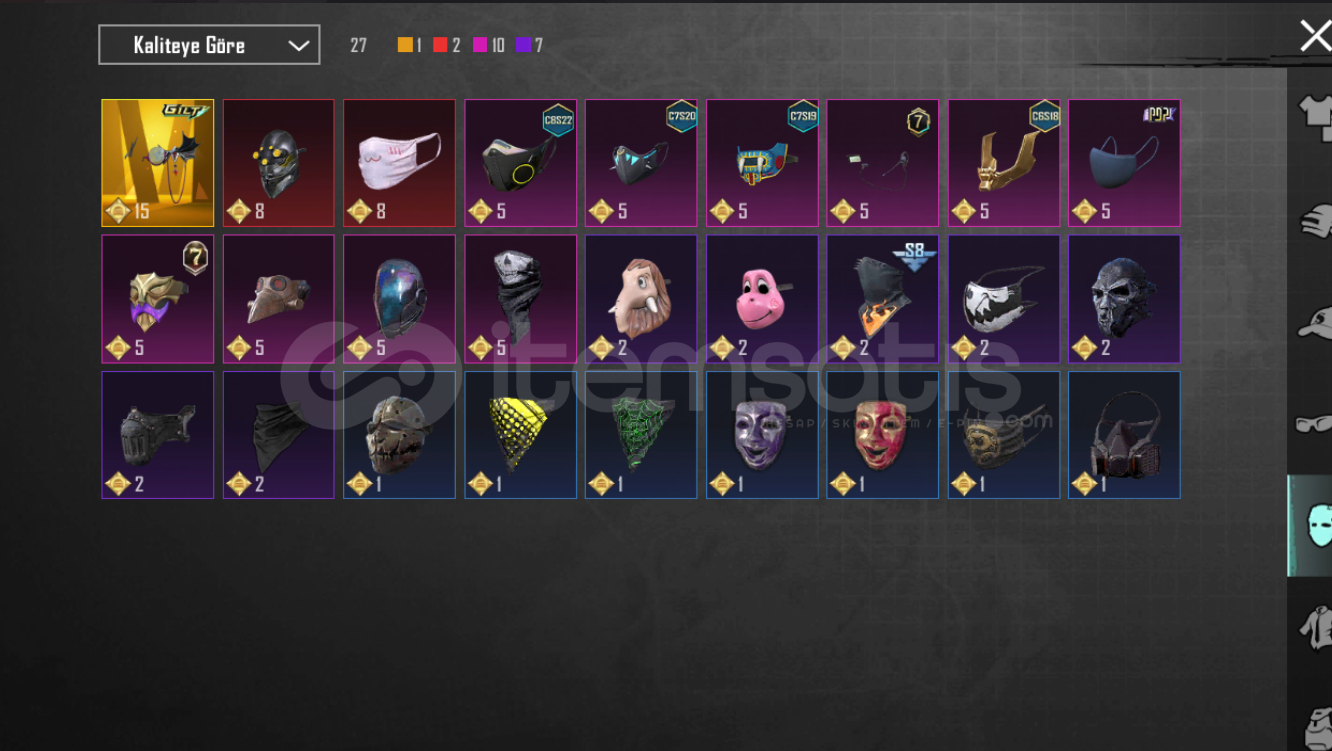The image size is (1332, 751).
Task: Select the golden GILT mask item
Action: [x=157, y=163]
